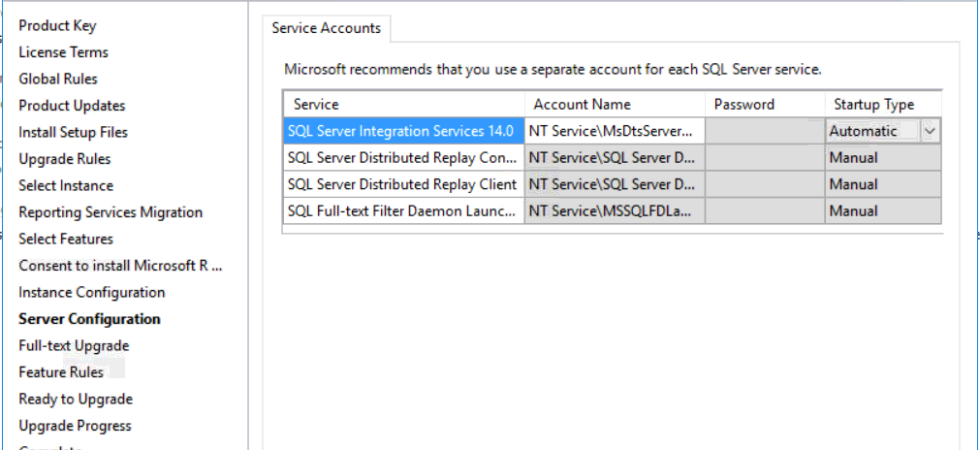Click Manual startup type for Replay Client

(x=882, y=185)
